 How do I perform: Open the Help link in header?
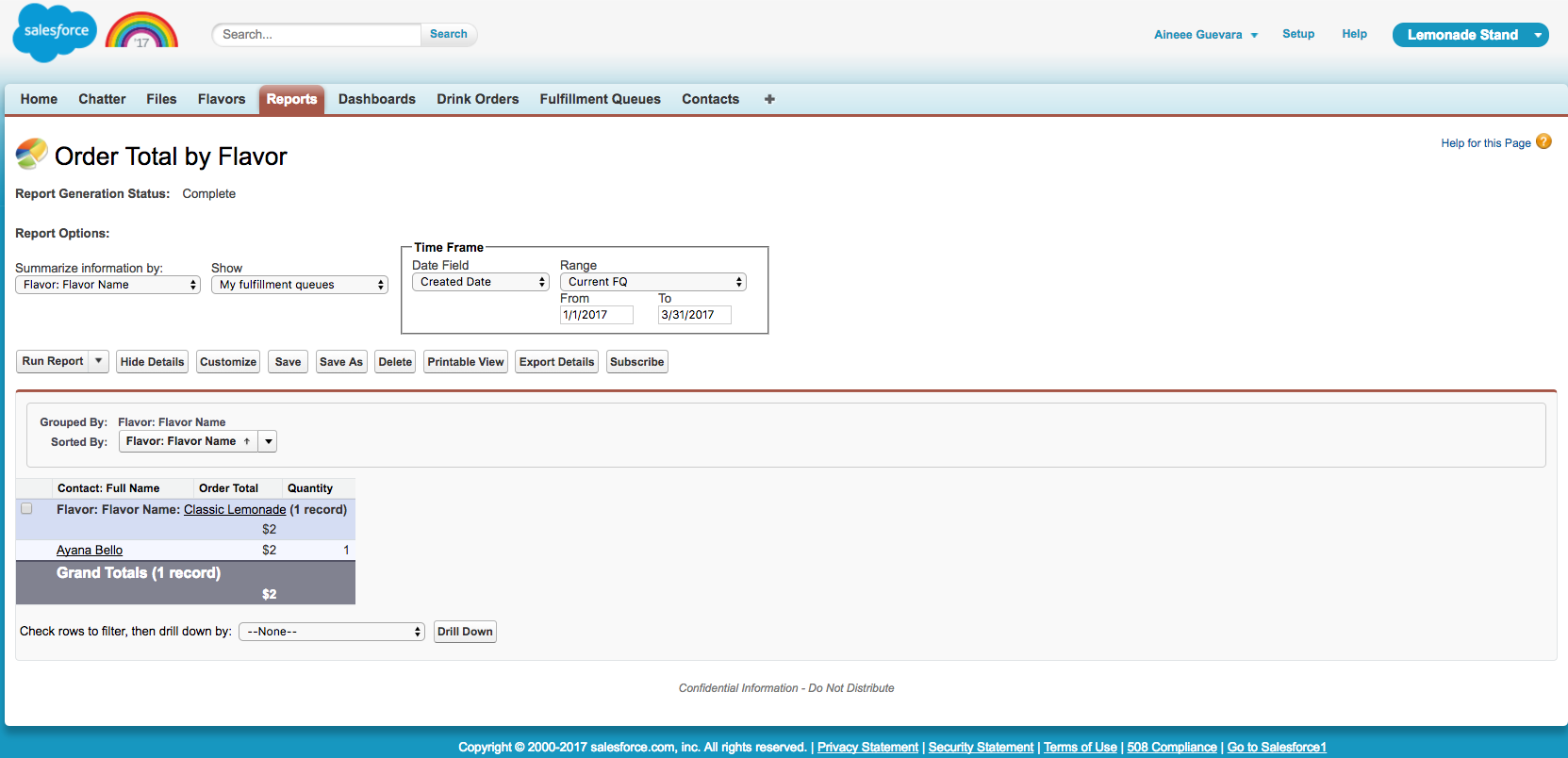[1355, 34]
